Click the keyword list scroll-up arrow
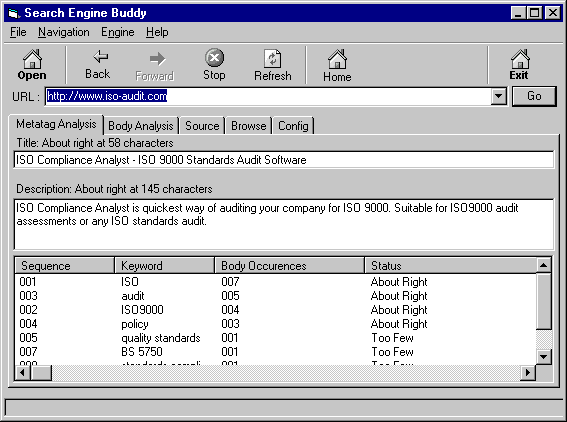The width and height of the screenshot is (567, 422). (x=543, y=265)
